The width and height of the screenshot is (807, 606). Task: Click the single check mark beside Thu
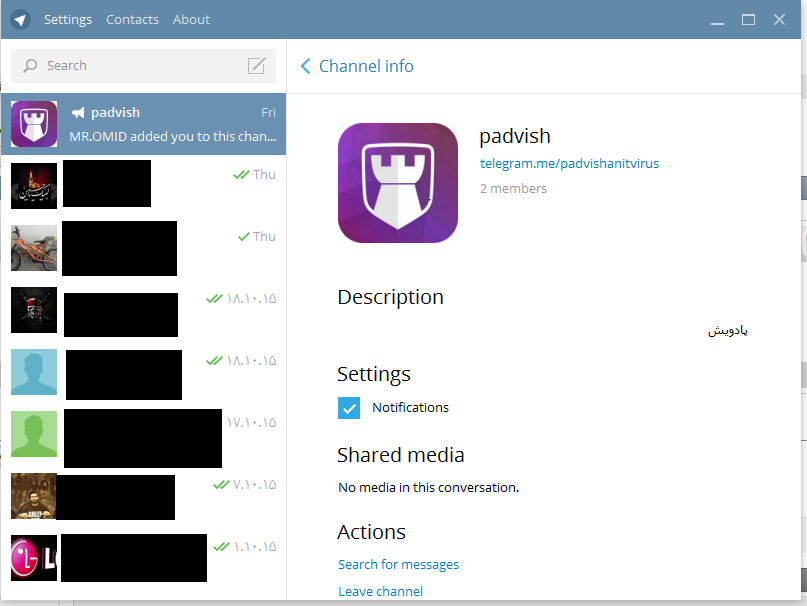(x=244, y=237)
